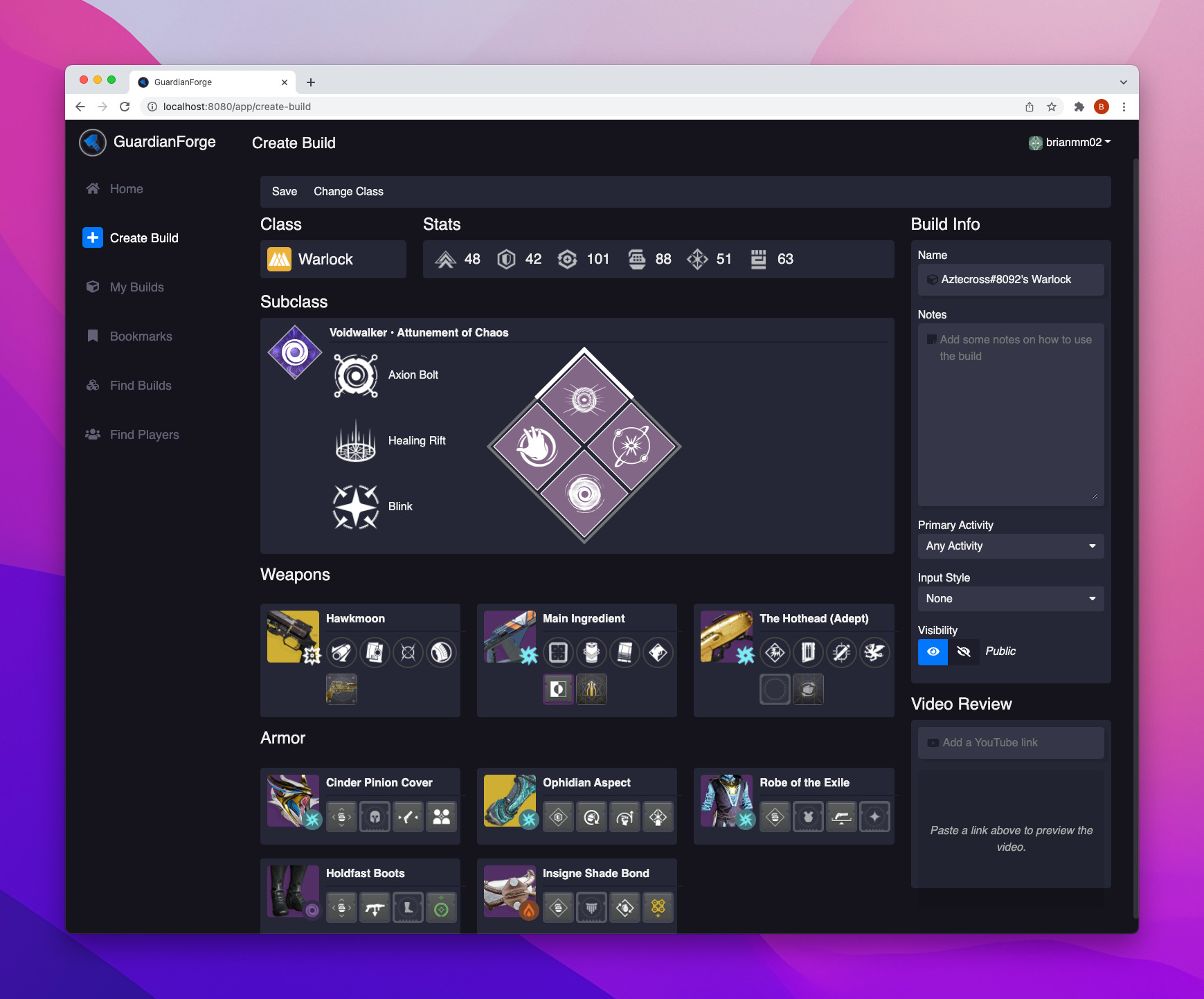Click the build Name input field
Screen dimensions: 1204x999
coord(1011,280)
